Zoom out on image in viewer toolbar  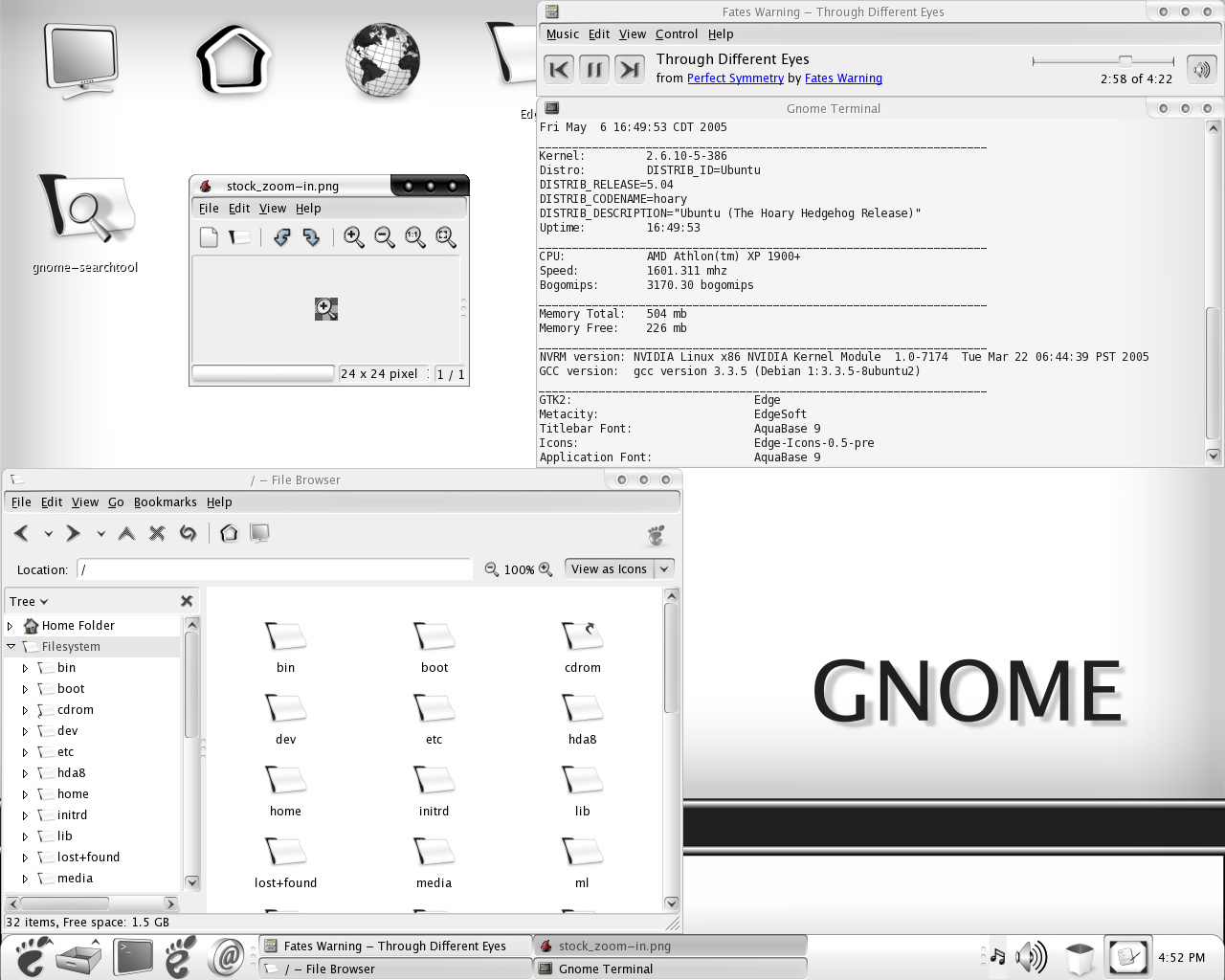(385, 237)
